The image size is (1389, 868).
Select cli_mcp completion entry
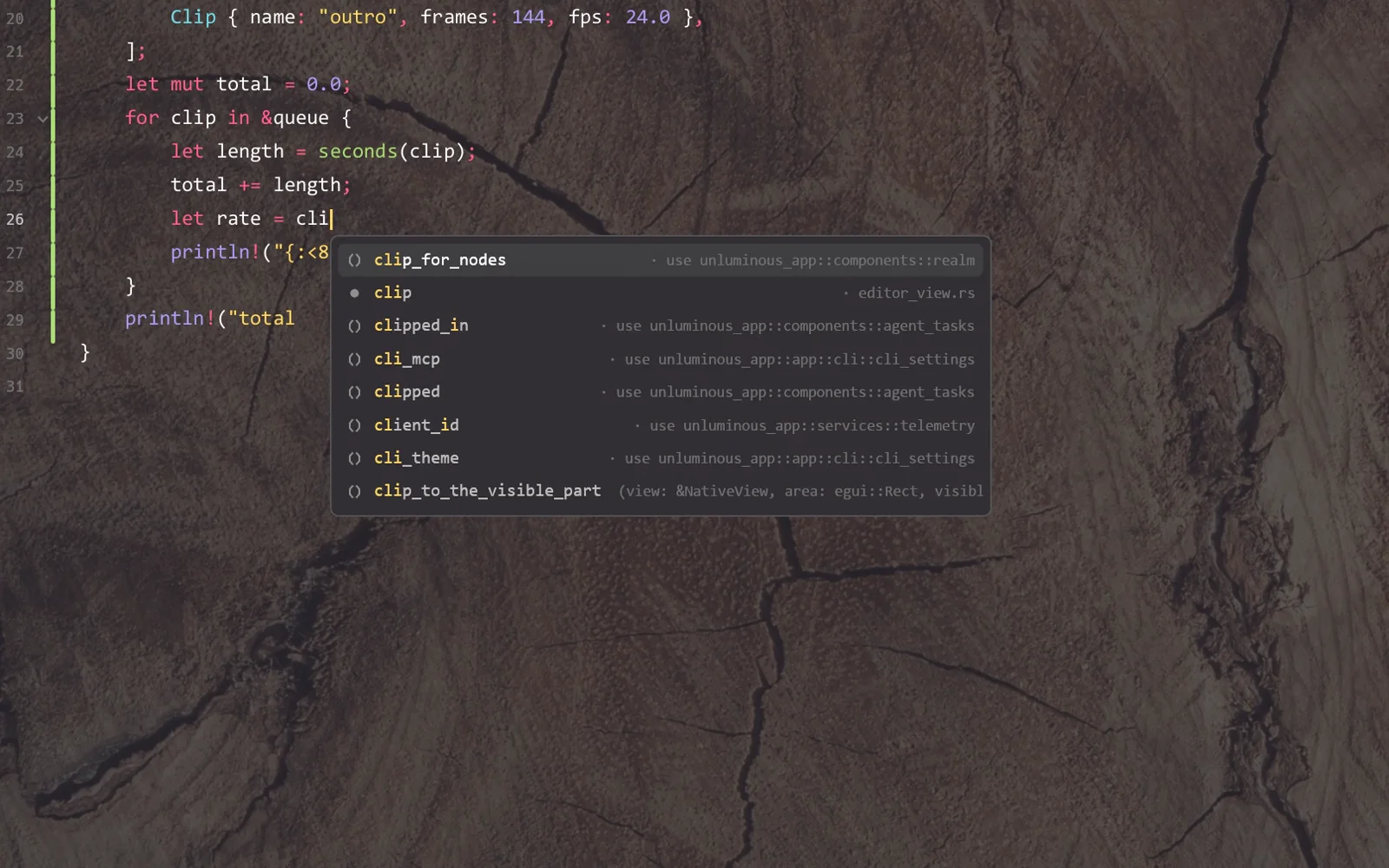click(x=661, y=358)
